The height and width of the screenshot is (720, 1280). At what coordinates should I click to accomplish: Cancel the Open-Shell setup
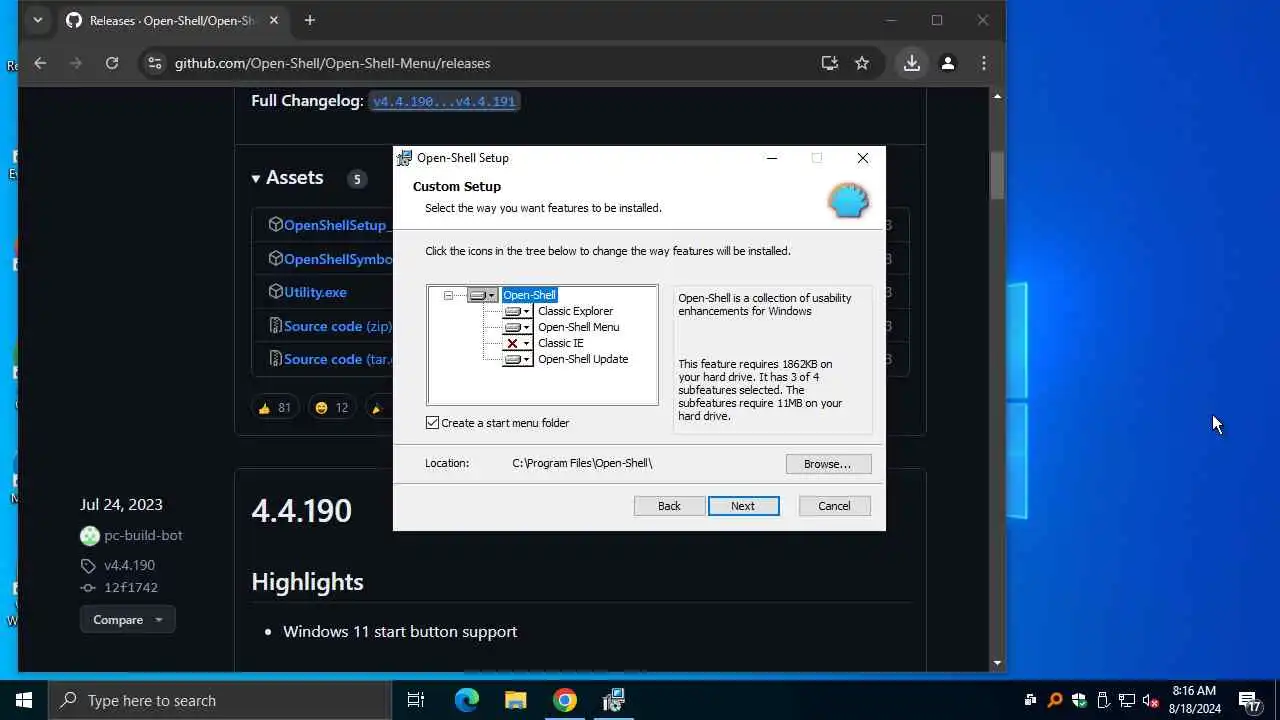834,506
